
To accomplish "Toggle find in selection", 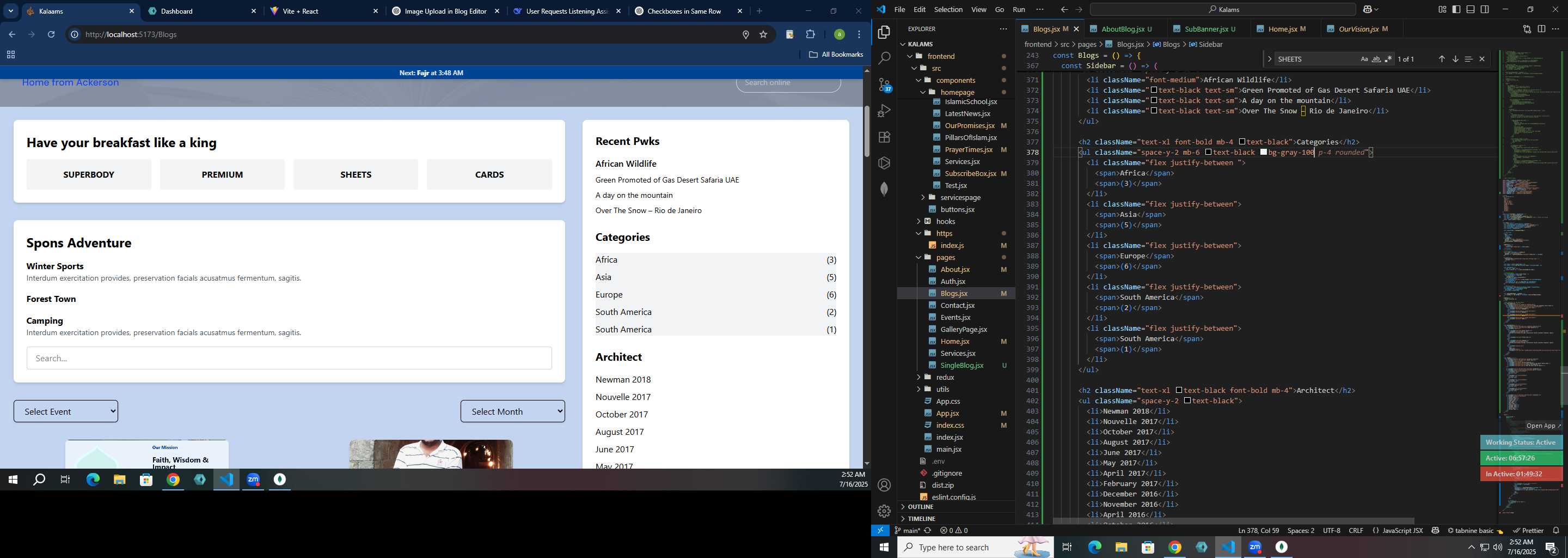I will [x=1468, y=59].
